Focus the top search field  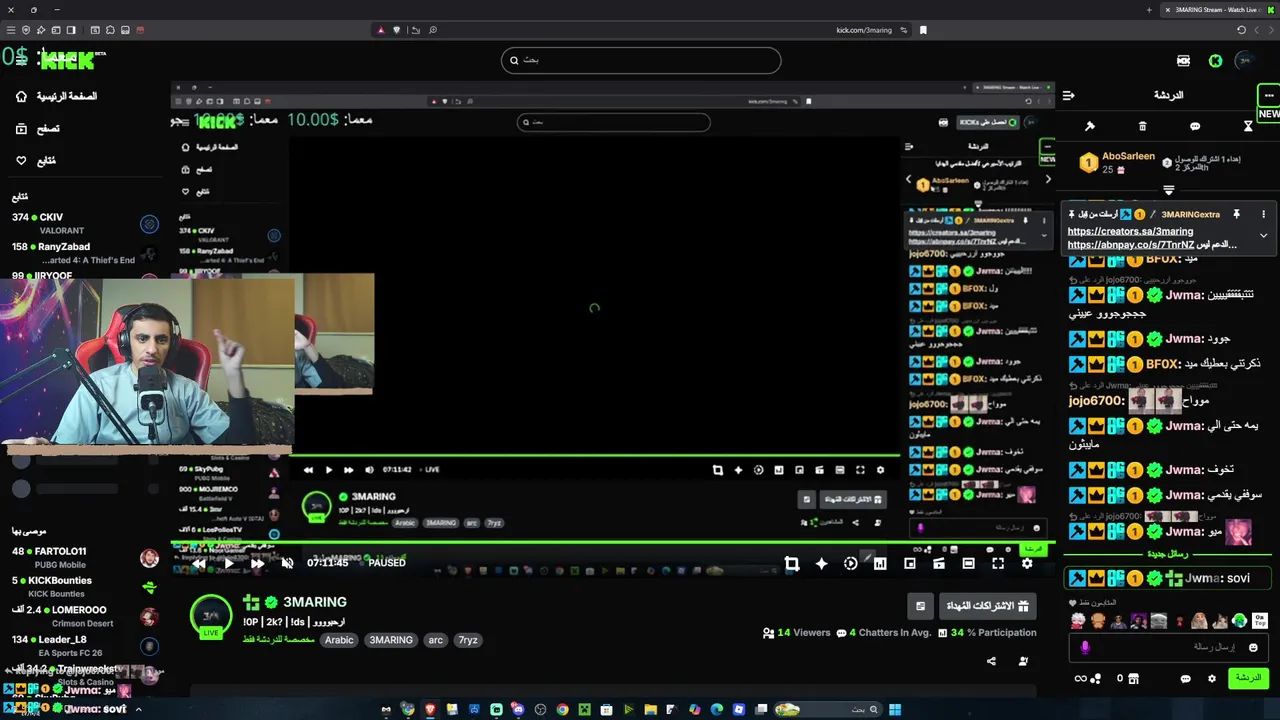pyautogui.click(x=641, y=60)
